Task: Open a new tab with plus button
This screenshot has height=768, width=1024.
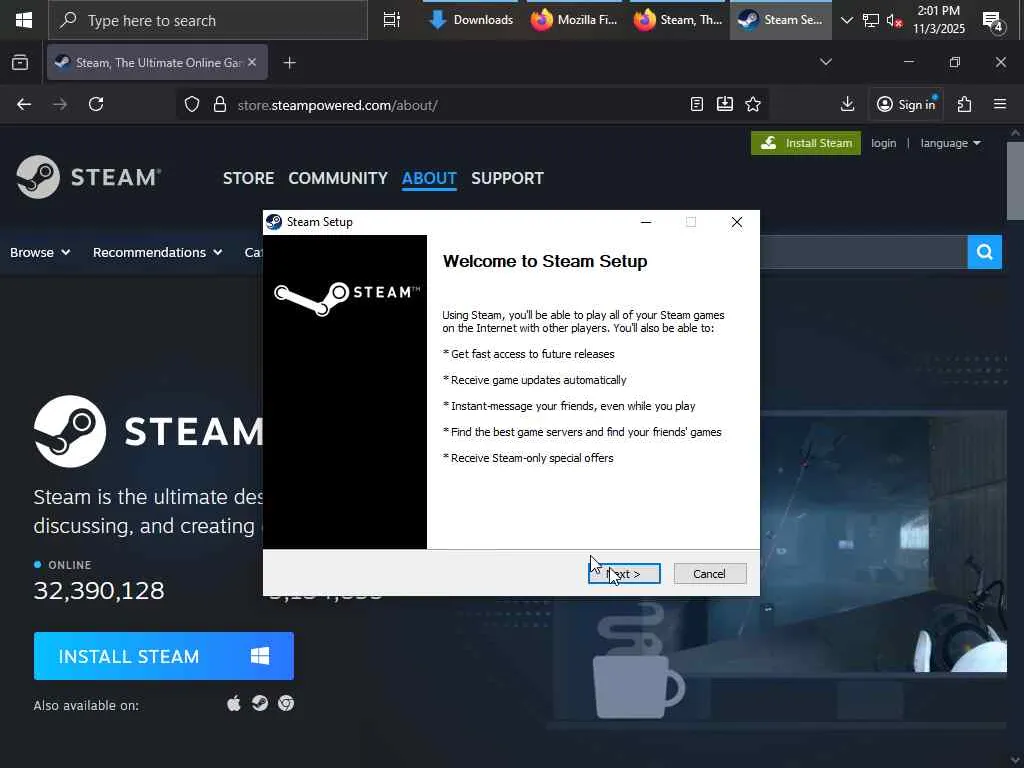Action: pos(290,63)
